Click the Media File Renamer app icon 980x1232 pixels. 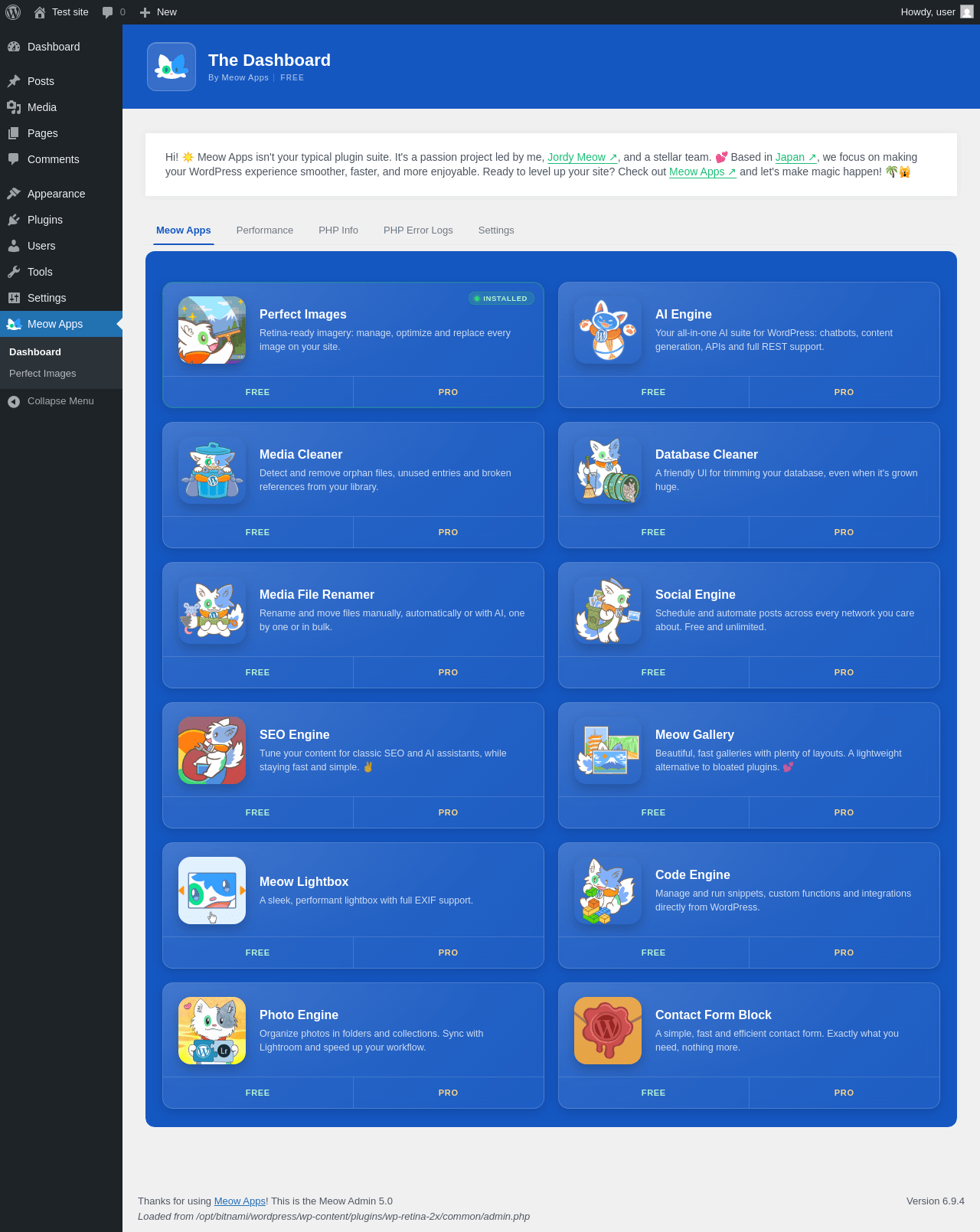tap(212, 610)
